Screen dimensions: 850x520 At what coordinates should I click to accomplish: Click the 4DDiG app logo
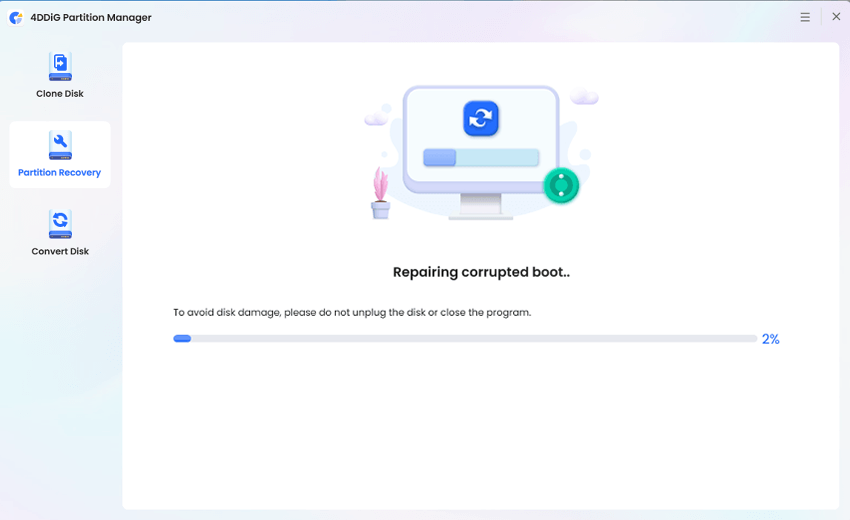point(16,17)
